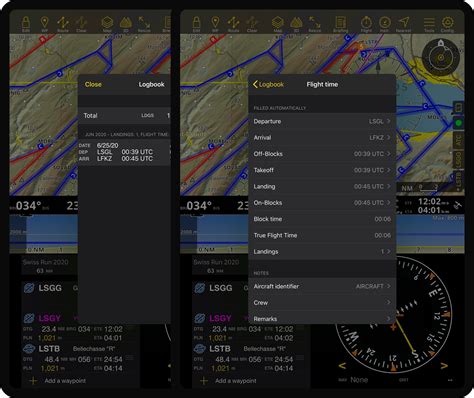This screenshot has height=398, width=474.
Task: Tap the green status dot on map edge
Action: pos(459,123)
